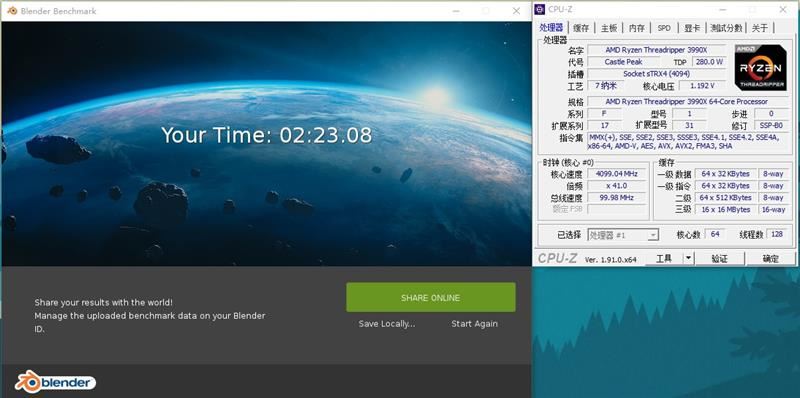This screenshot has width=800, height=398.
Task: Click Start Again to rerun the benchmark
Action: point(474,324)
